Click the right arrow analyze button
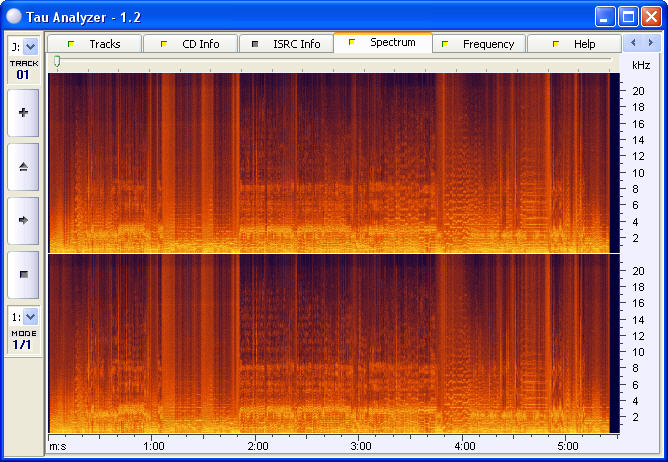668x462 pixels. click(23, 219)
